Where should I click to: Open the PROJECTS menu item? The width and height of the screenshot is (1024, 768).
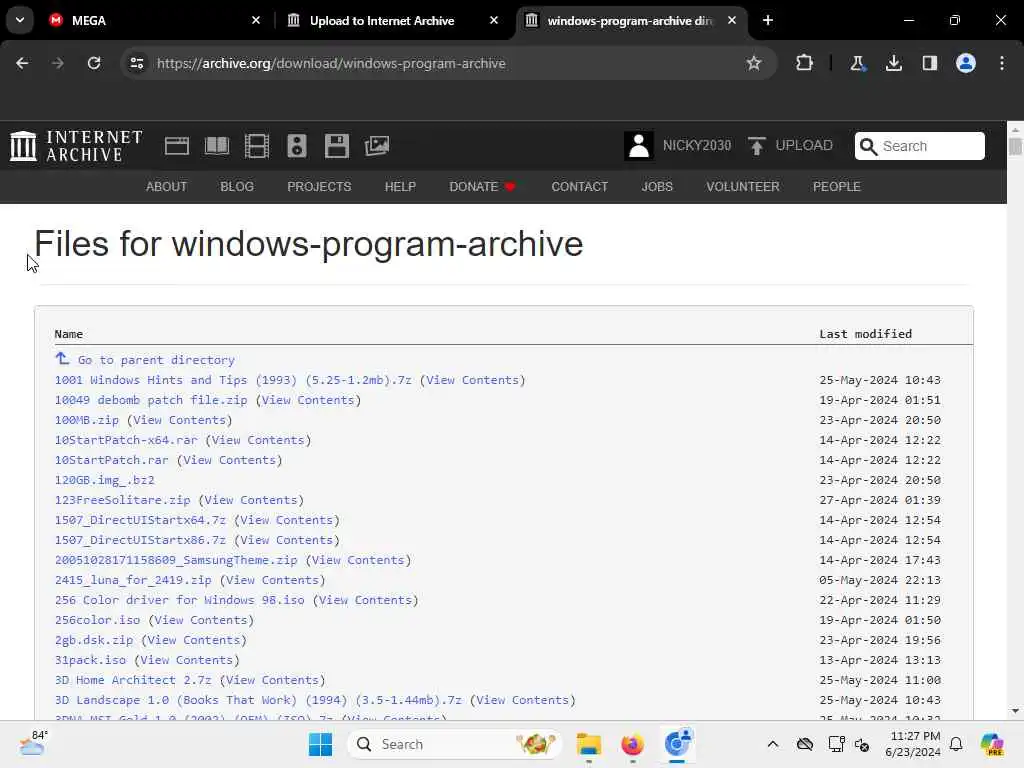319,187
